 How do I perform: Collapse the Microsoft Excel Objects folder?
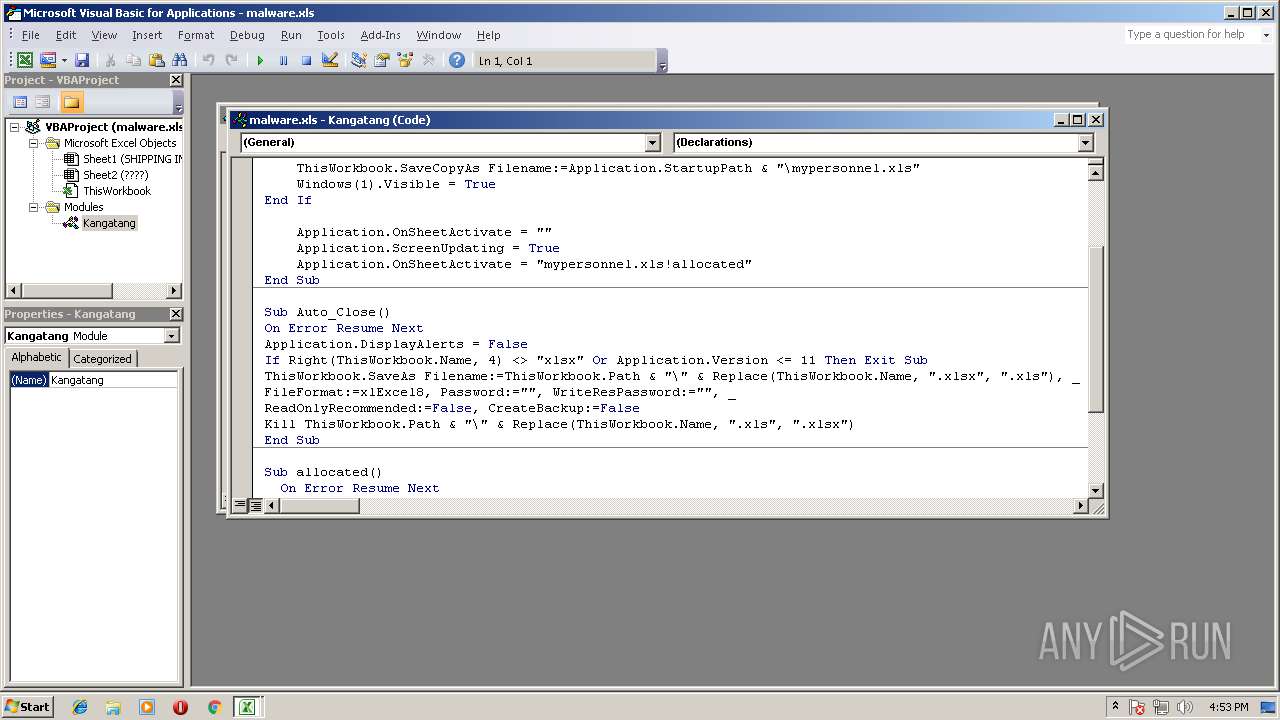click(x=33, y=143)
